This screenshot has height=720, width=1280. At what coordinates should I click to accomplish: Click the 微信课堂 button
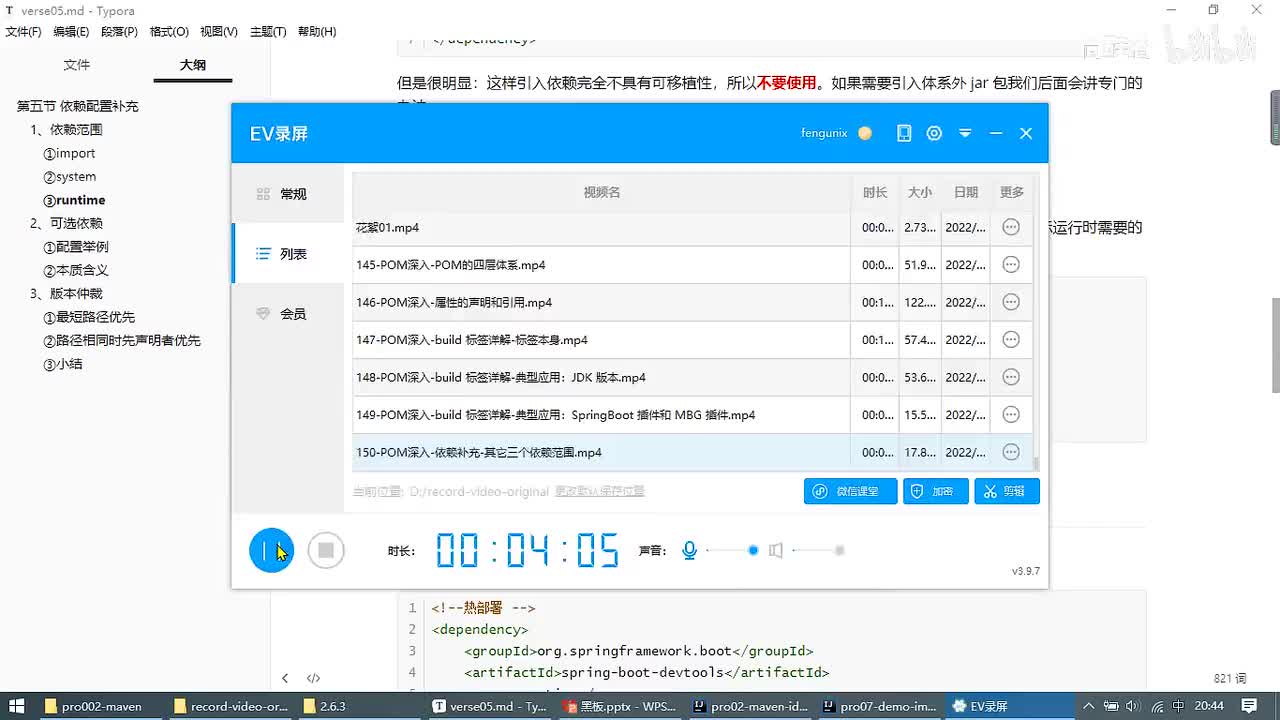pos(850,491)
